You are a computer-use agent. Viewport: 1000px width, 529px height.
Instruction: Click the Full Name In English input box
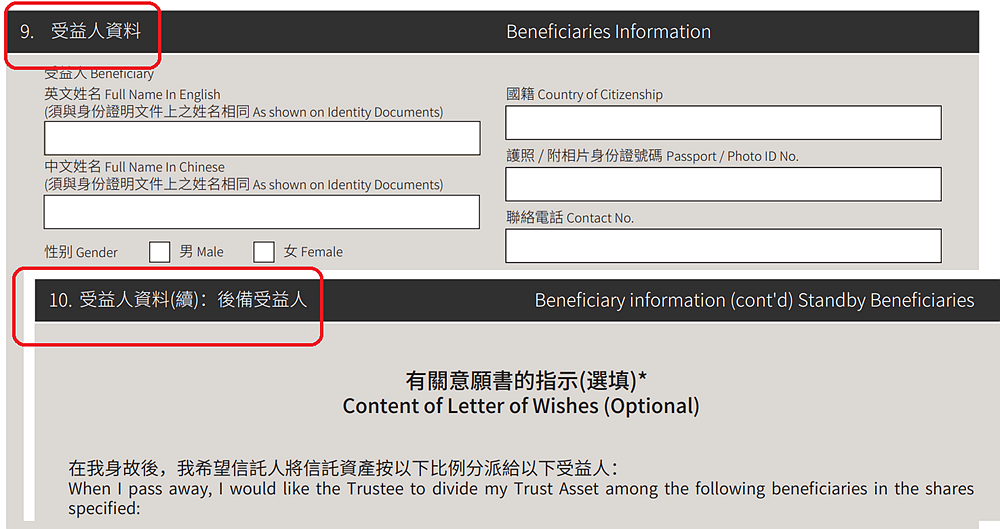click(262, 138)
